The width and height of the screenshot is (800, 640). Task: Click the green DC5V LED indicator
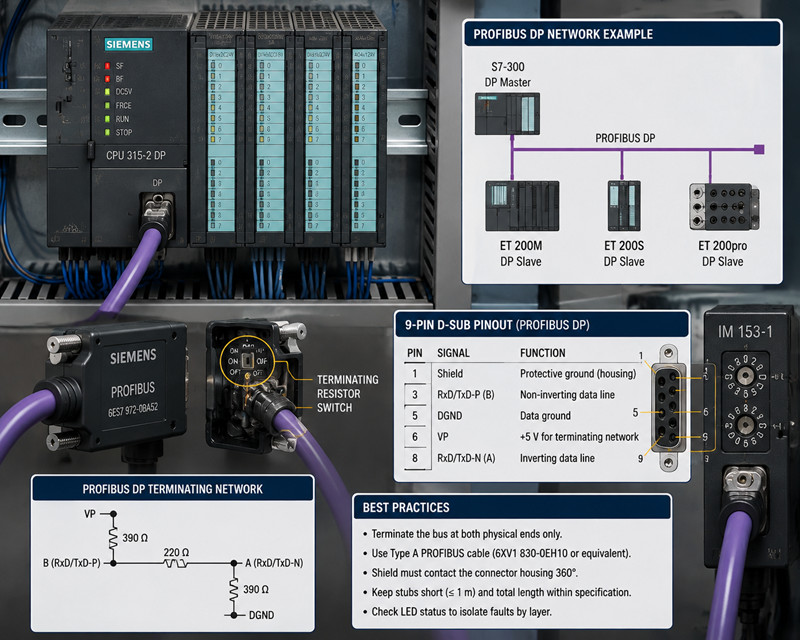coord(108,92)
